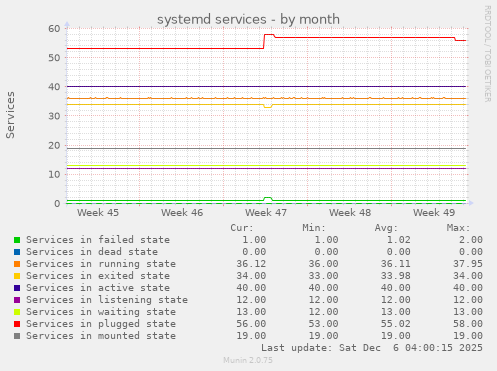Click the 'Services in exited state' label
The height and width of the screenshot is (371, 497).
click(x=98, y=276)
